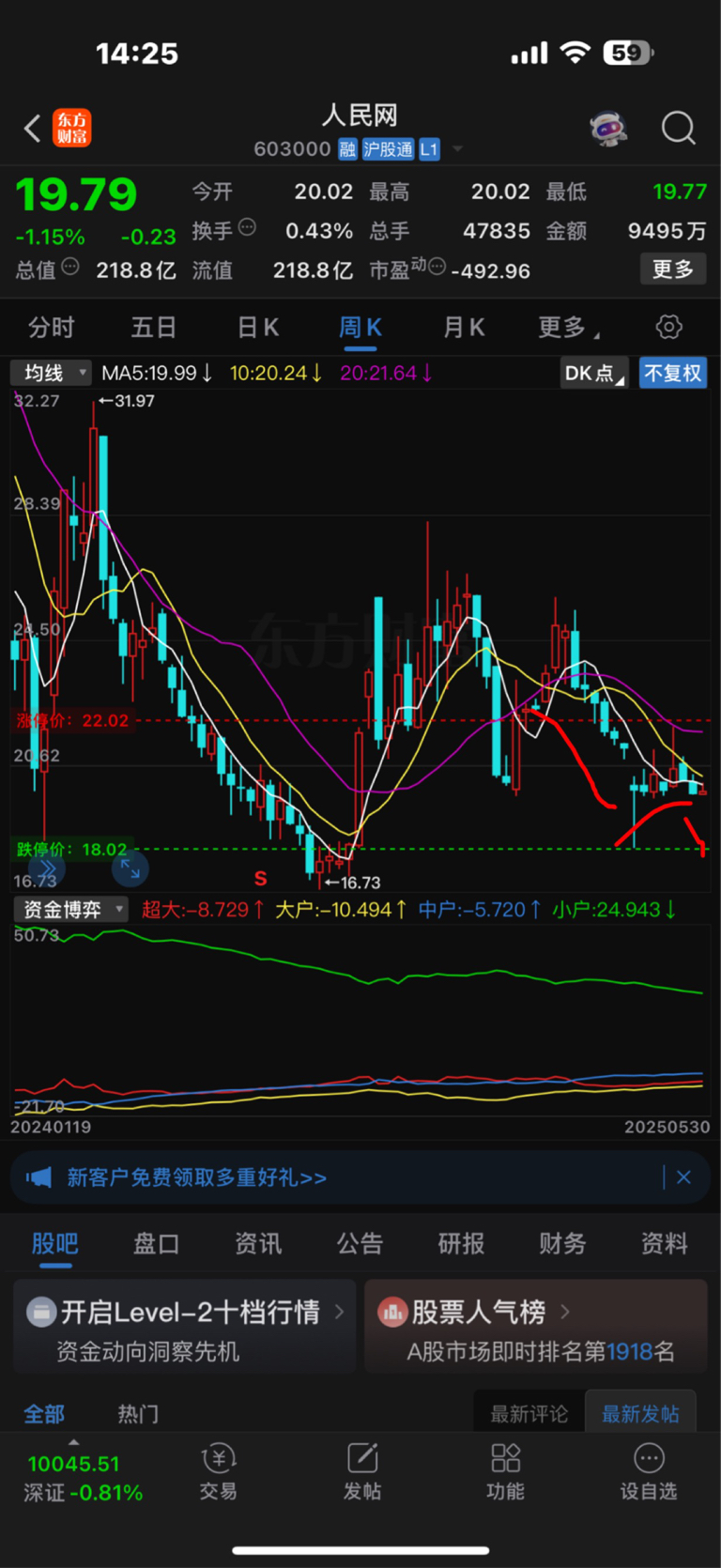Open 开启Level-2十档行情 chevron
The width and height of the screenshot is (721, 1568).
pyautogui.click(x=339, y=1311)
